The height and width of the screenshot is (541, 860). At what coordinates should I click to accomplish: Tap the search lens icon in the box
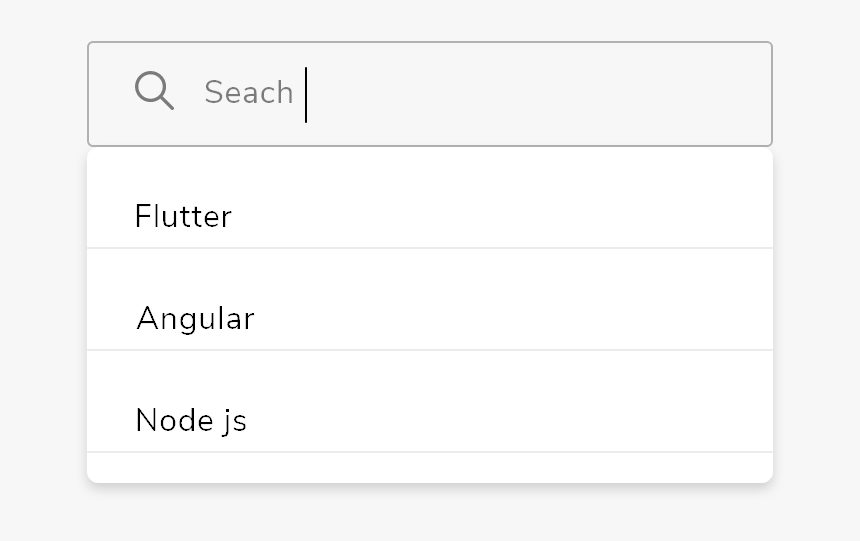point(154,91)
